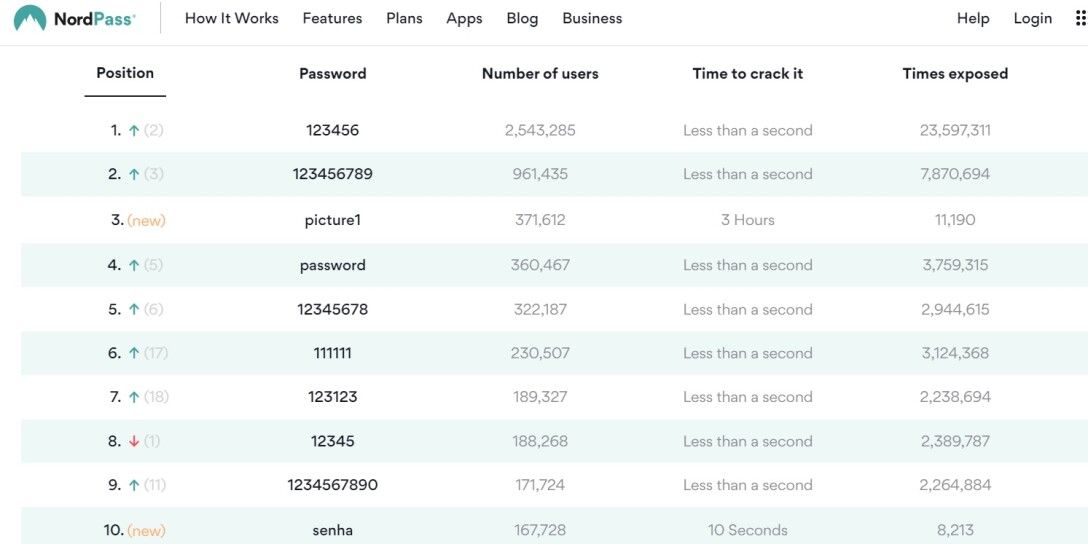Select the picture1 password entry
The image size is (1088, 544).
click(333, 220)
